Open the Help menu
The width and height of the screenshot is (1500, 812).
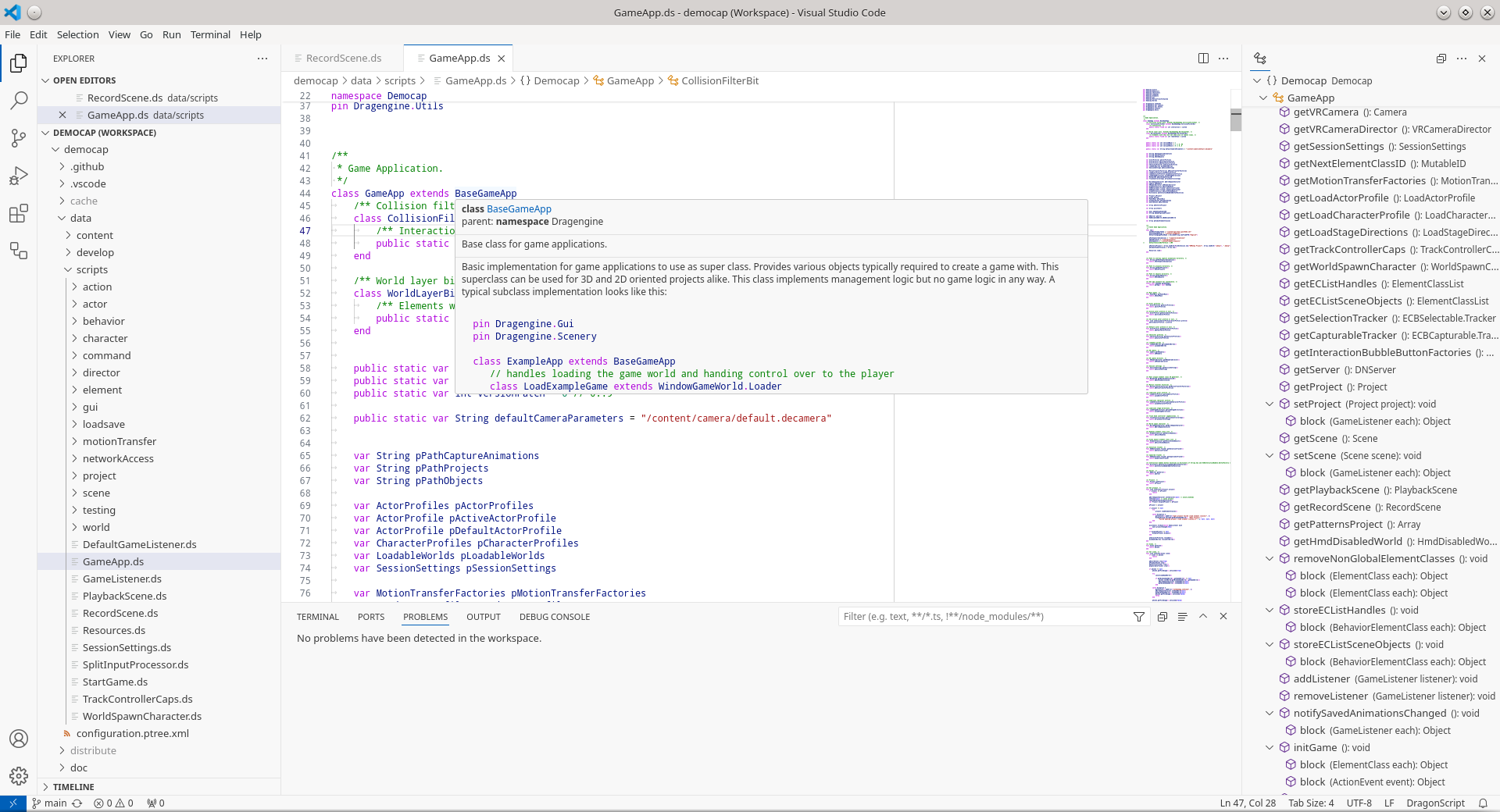tap(251, 34)
